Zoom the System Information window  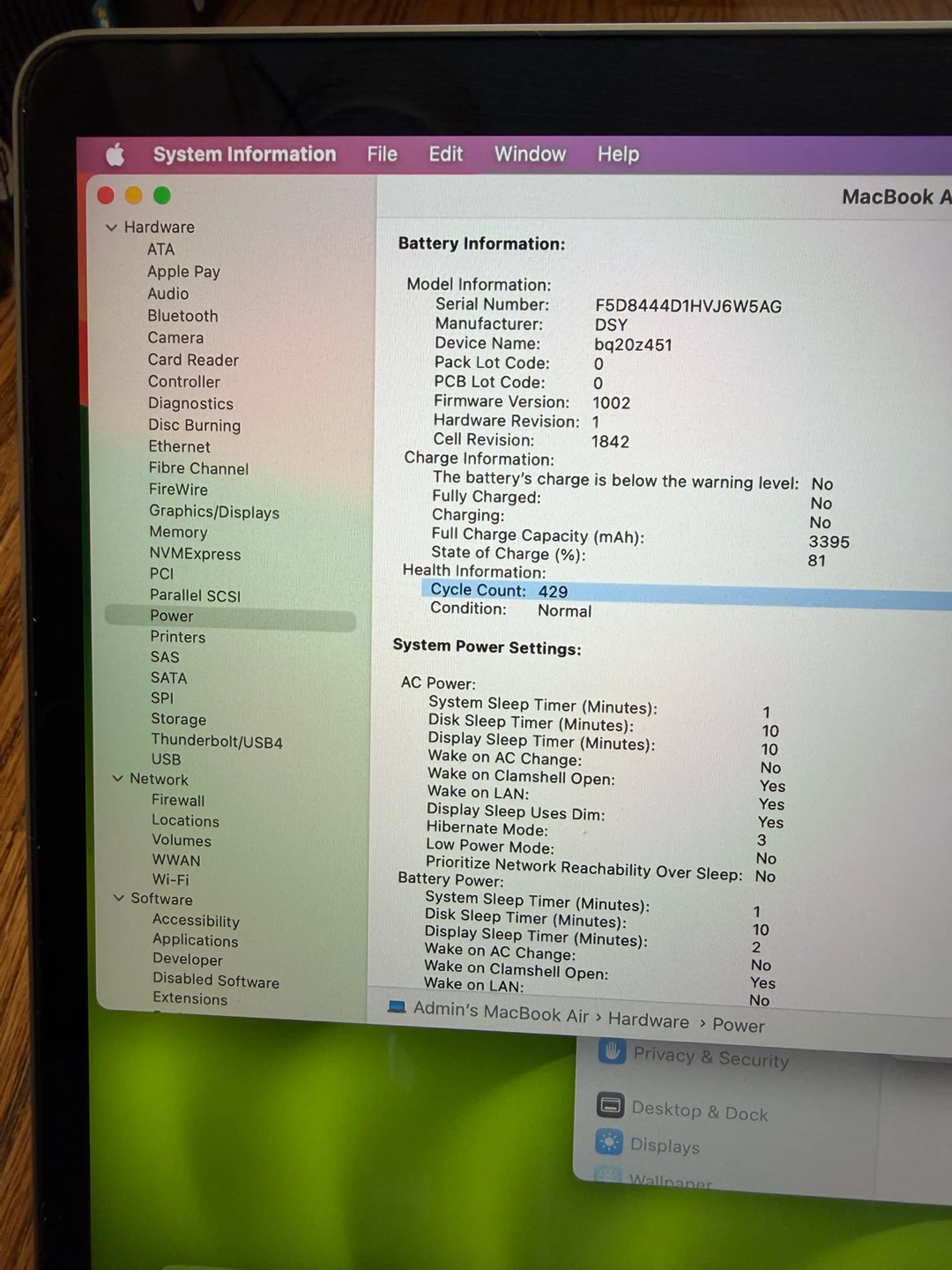pyautogui.click(x=162, y=195)
